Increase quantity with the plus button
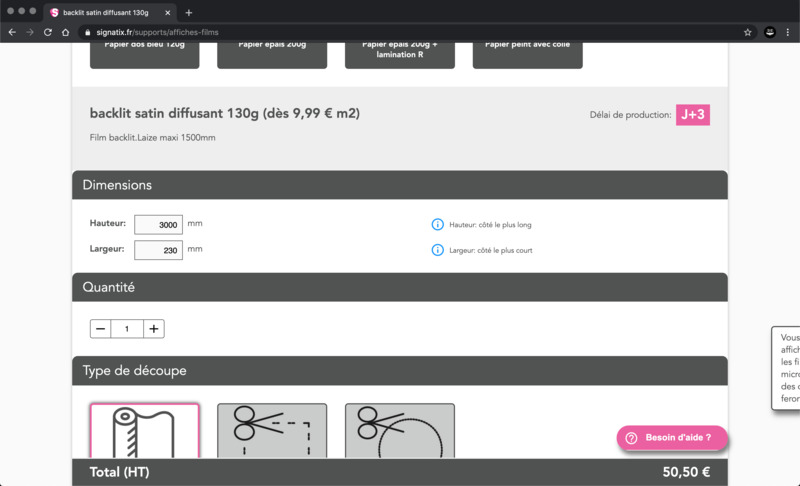Image resolution: width=800 pixels, height=486 pixels. click(153, 329)
